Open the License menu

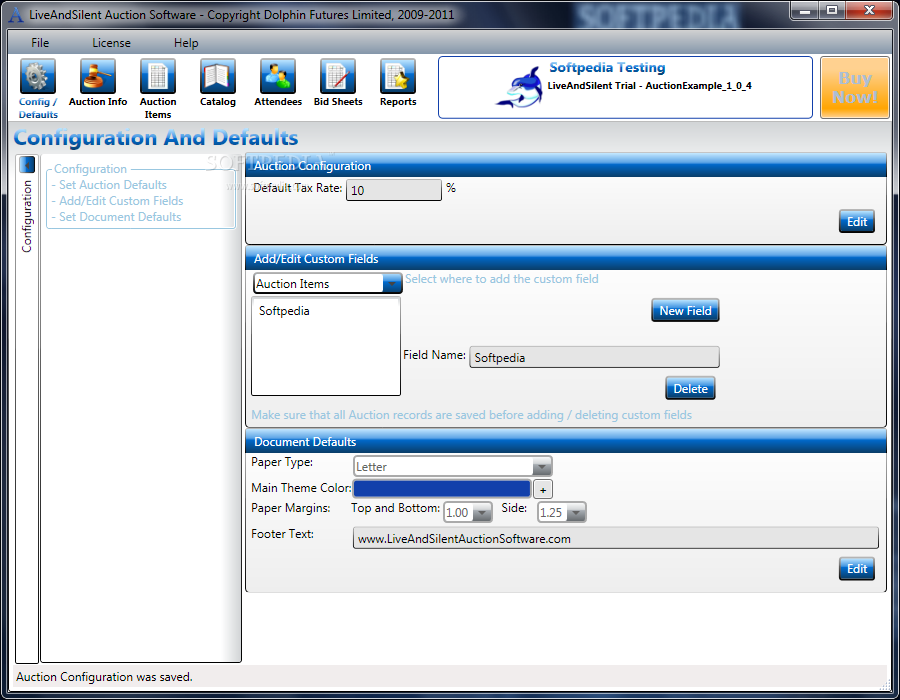[111, 43]
